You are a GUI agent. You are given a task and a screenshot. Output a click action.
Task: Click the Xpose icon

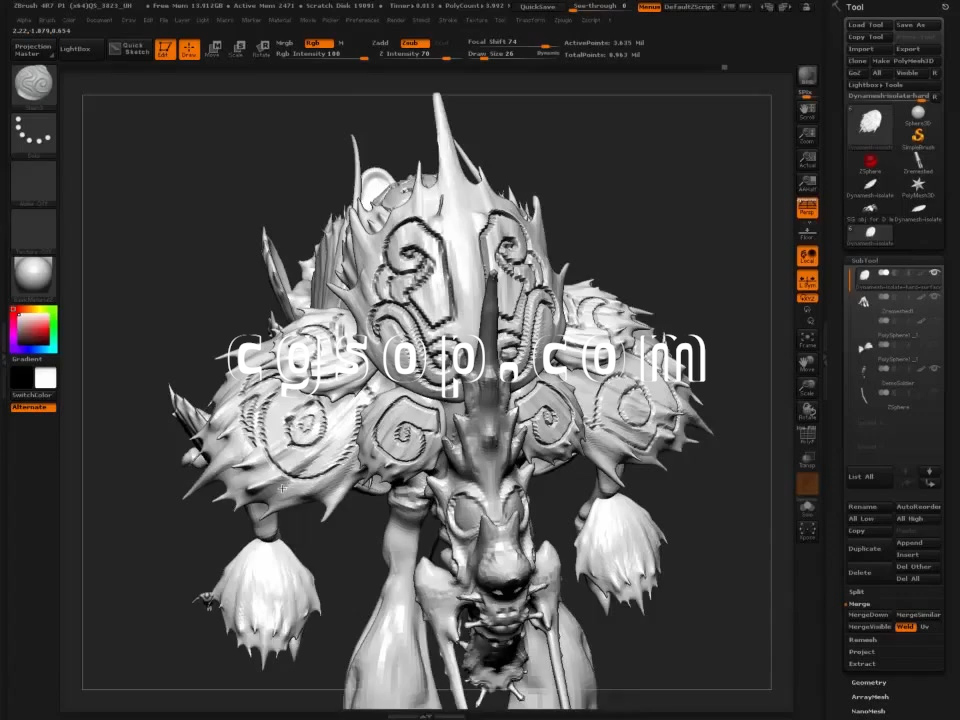click(x=807, y=531)
